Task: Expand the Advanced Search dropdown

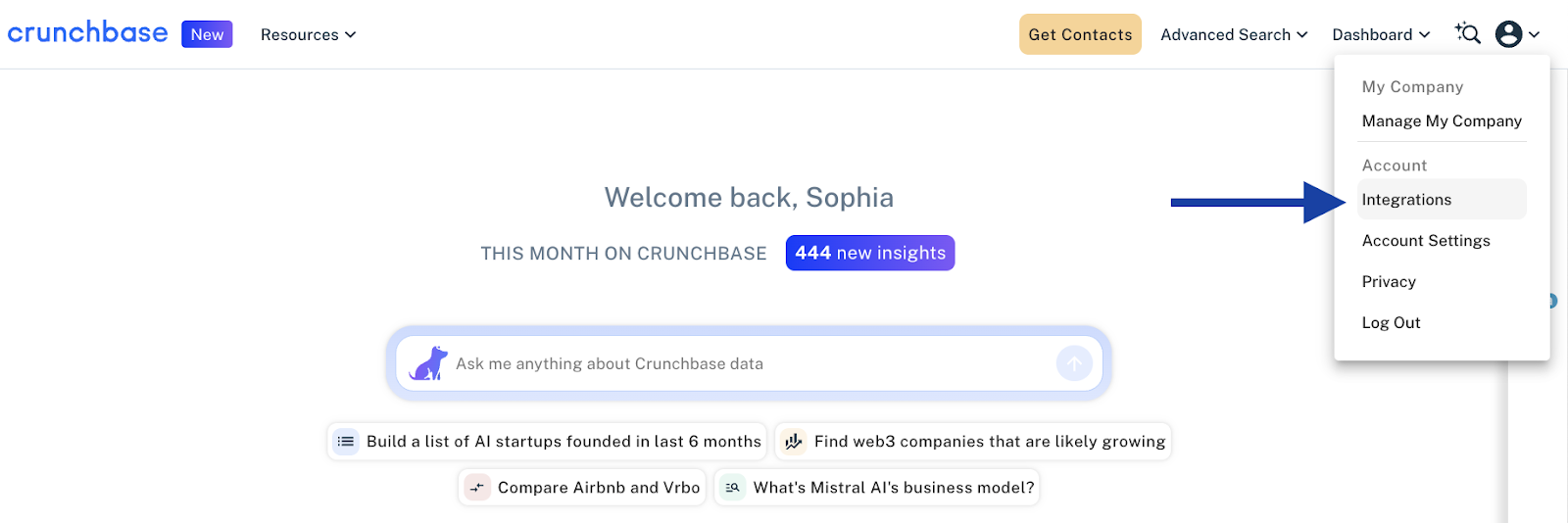Action: 1234,34
